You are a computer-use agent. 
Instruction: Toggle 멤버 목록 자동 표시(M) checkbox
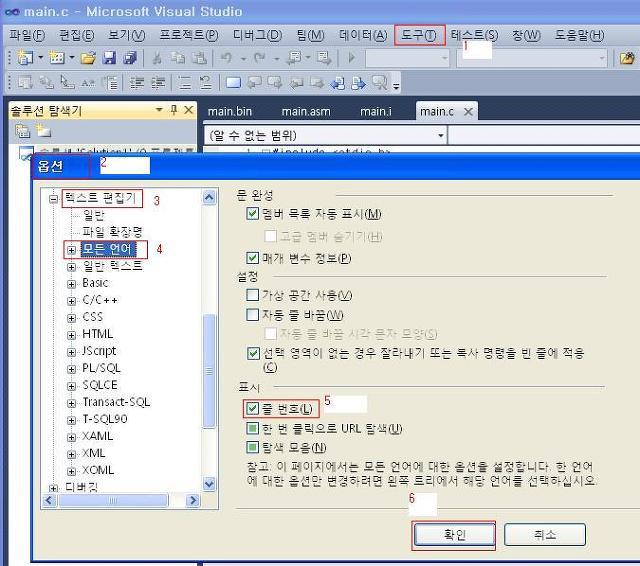[x=253, y=213]
